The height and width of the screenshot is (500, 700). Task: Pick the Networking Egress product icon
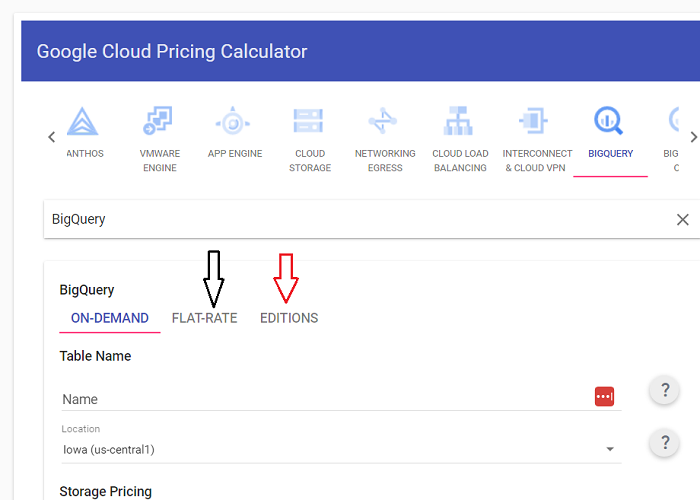[383, 121]
